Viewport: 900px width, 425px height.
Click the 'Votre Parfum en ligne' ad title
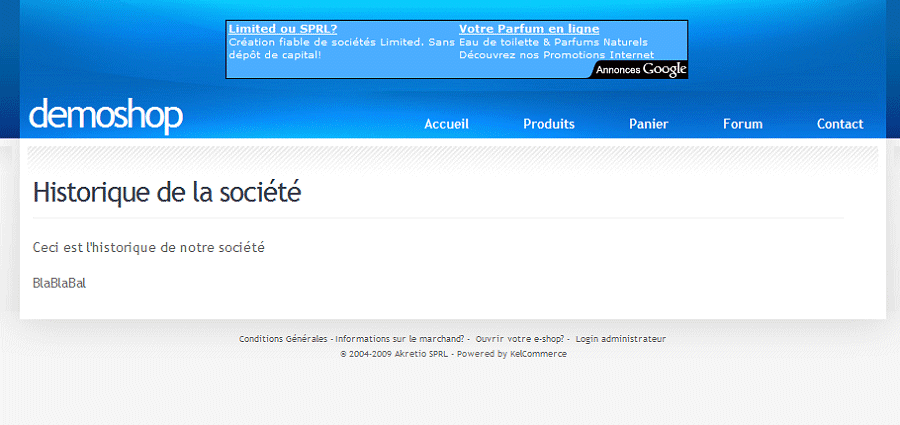tap(528, 29)
